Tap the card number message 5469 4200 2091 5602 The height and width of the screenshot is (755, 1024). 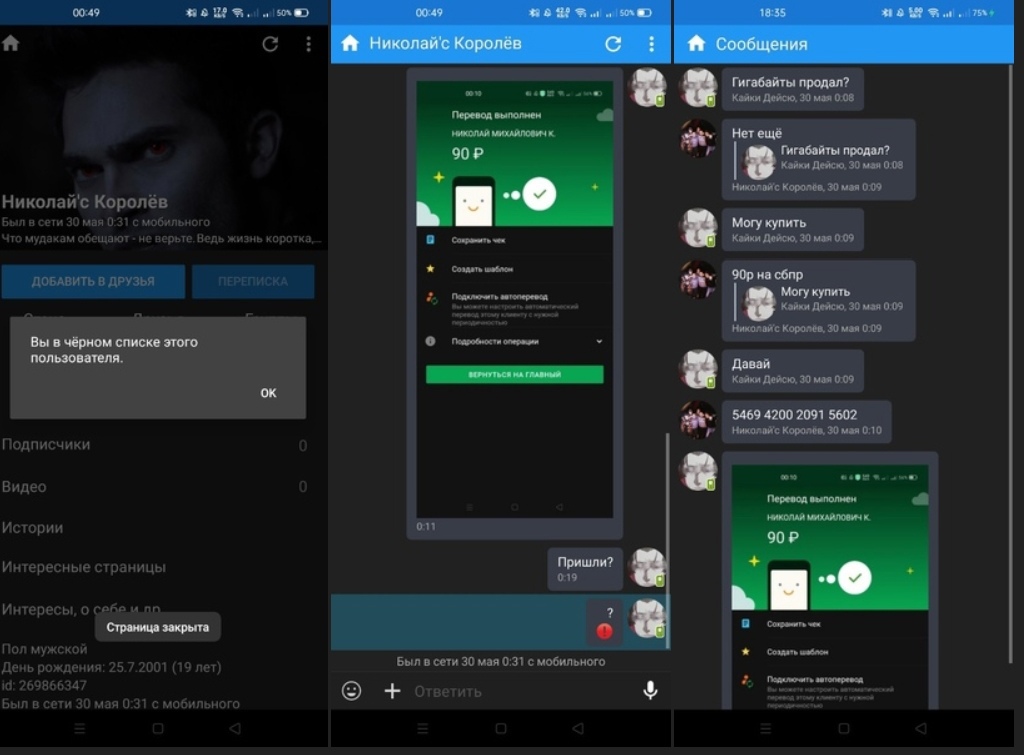tap(794, 415)
